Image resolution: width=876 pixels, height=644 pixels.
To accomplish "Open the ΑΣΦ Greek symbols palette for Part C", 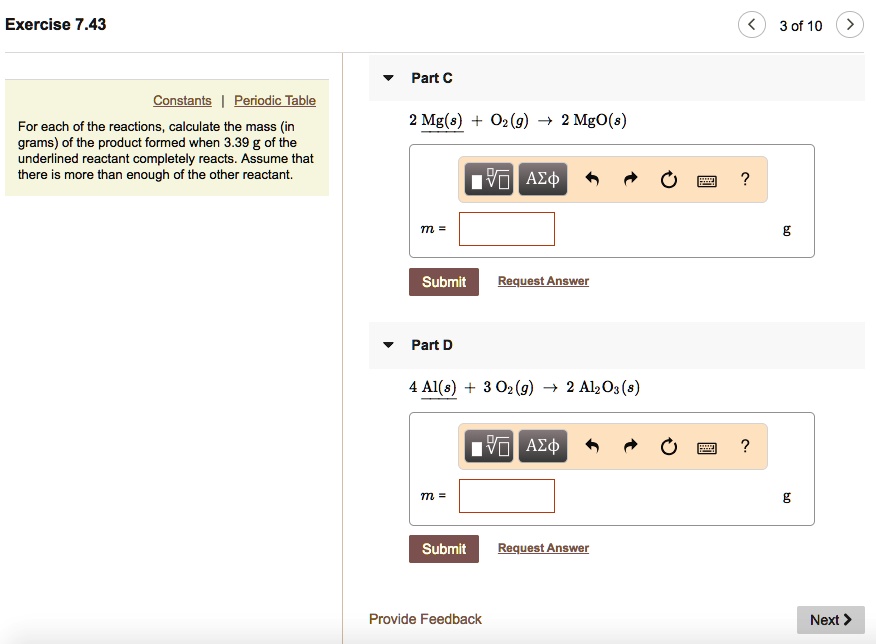I will click(x=542, y=179).
